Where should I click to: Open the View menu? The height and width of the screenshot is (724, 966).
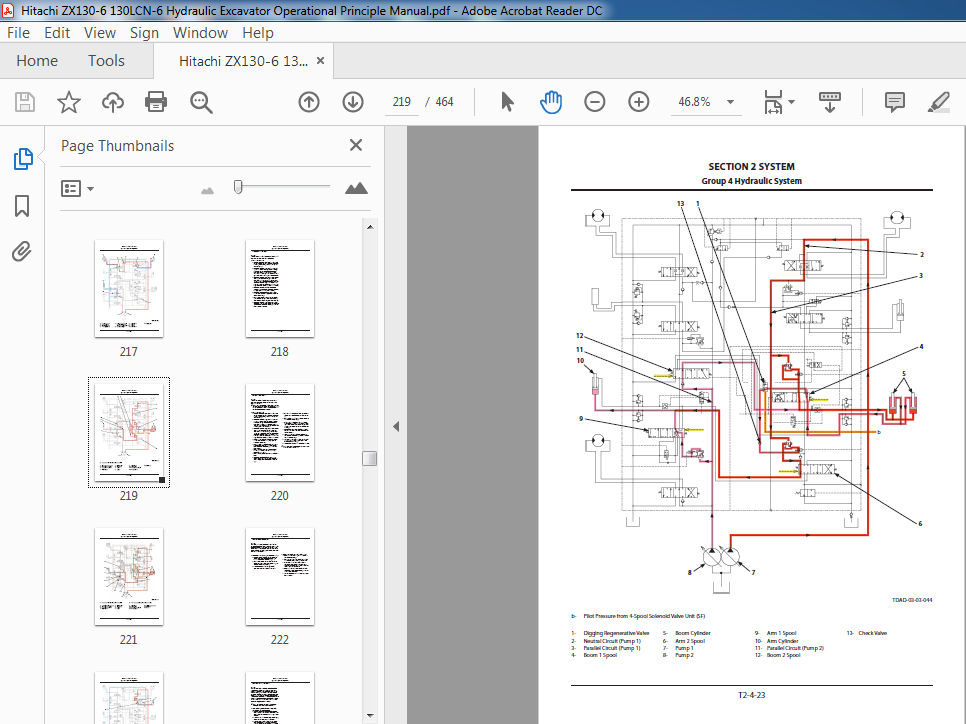pyautogui.click(x=99, y=33)
